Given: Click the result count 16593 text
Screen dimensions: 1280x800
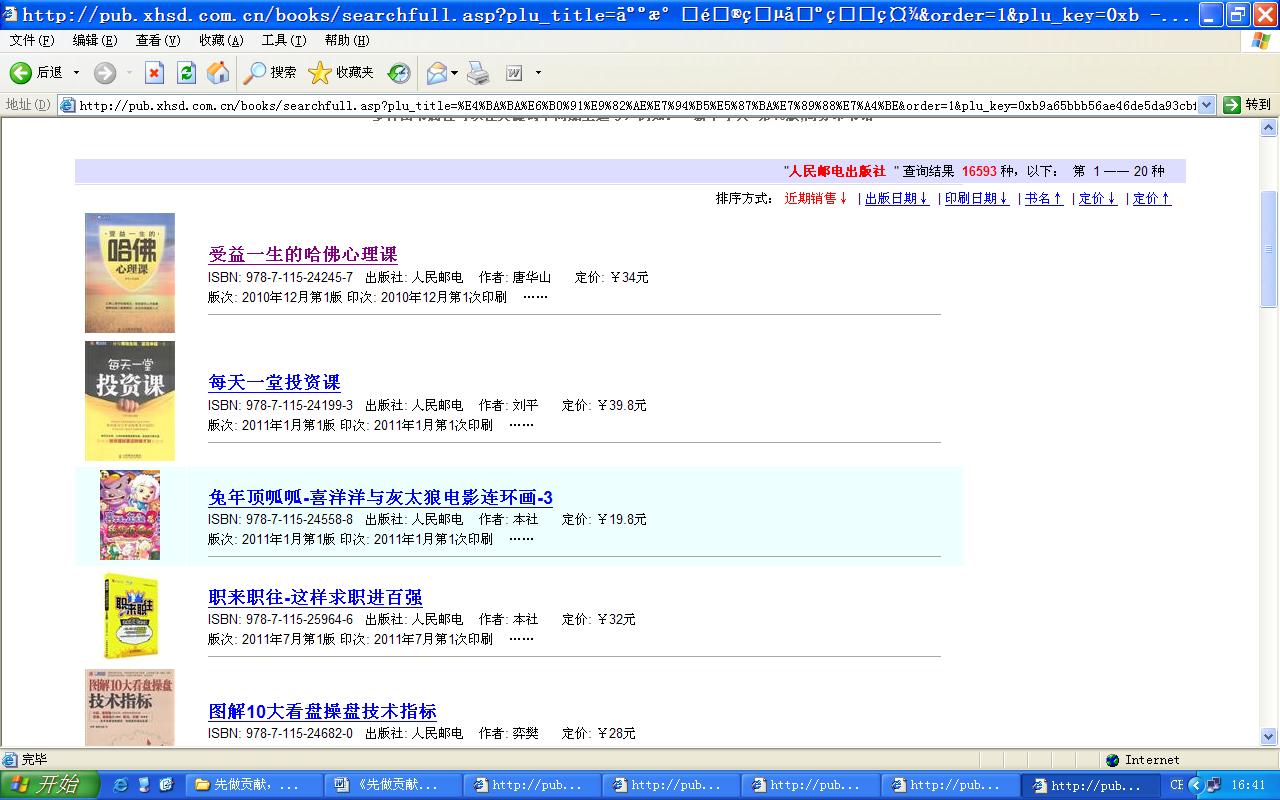Looking at the screenshot, I should coord(979,172).
